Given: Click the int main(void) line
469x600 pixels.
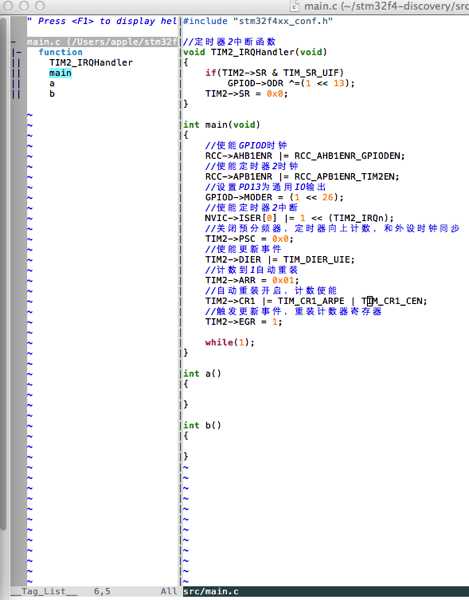Looking at the screenshot, I should 221,125.
